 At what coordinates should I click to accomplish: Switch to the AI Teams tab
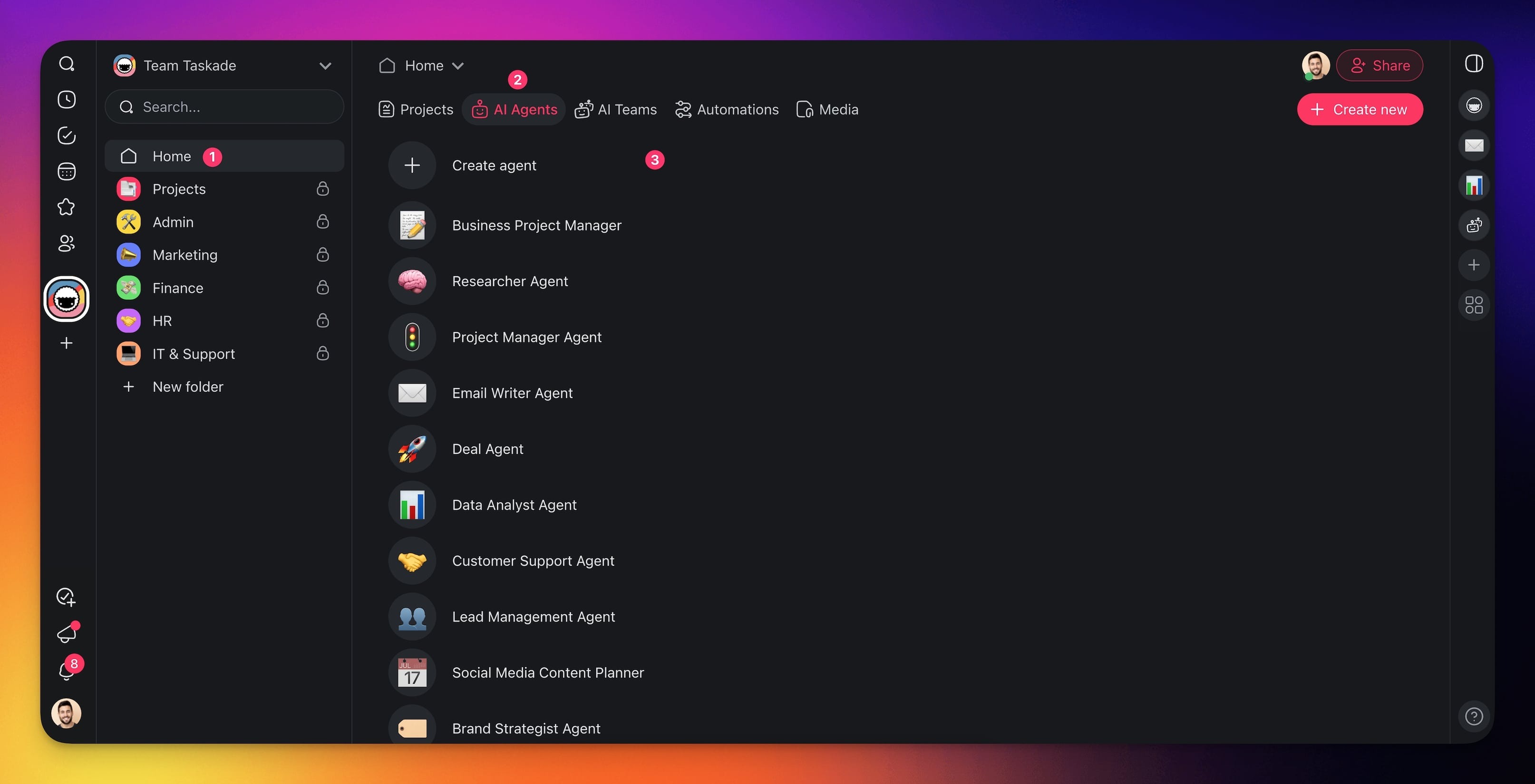[x=616, y=110]
